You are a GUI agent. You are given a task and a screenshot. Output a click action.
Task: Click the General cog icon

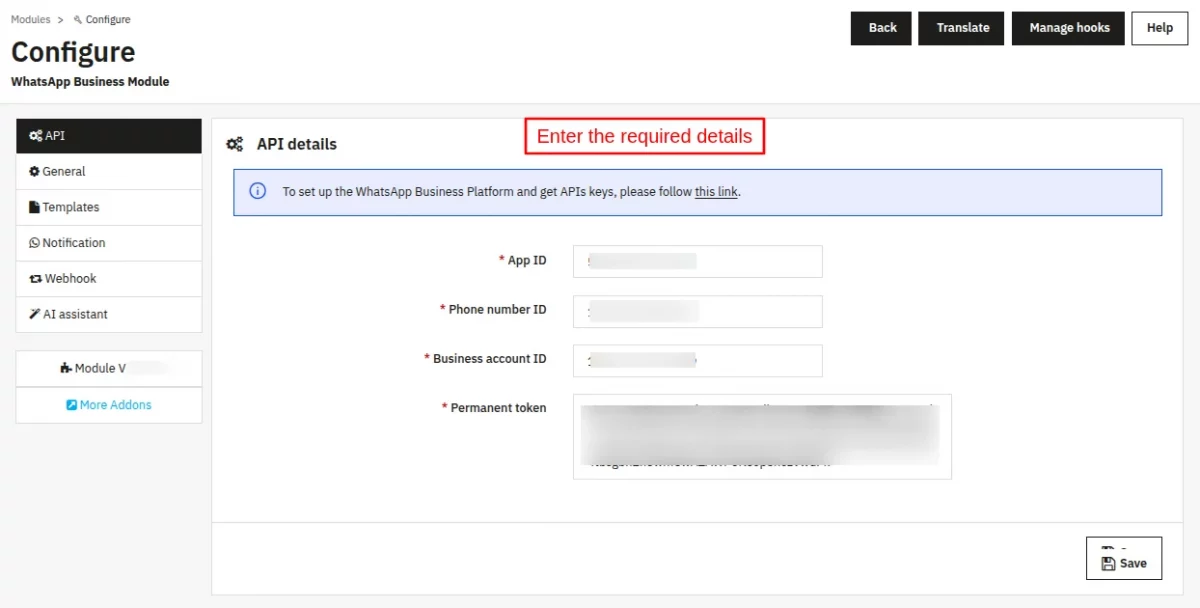tap(34, 172)
